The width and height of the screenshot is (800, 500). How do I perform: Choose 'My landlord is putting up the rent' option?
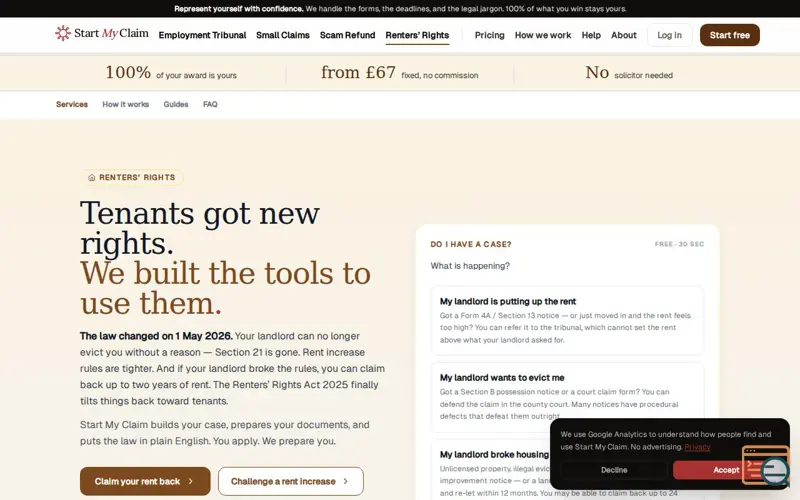tap(567, 320)
